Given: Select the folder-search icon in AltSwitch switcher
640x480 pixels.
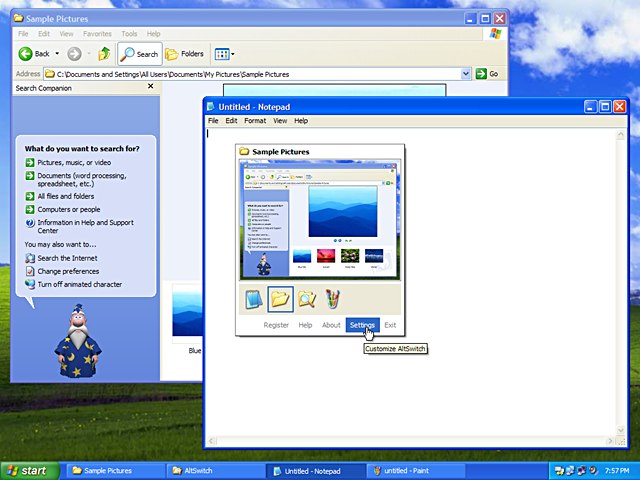Looking at the screenshot, I should (307, 299).
